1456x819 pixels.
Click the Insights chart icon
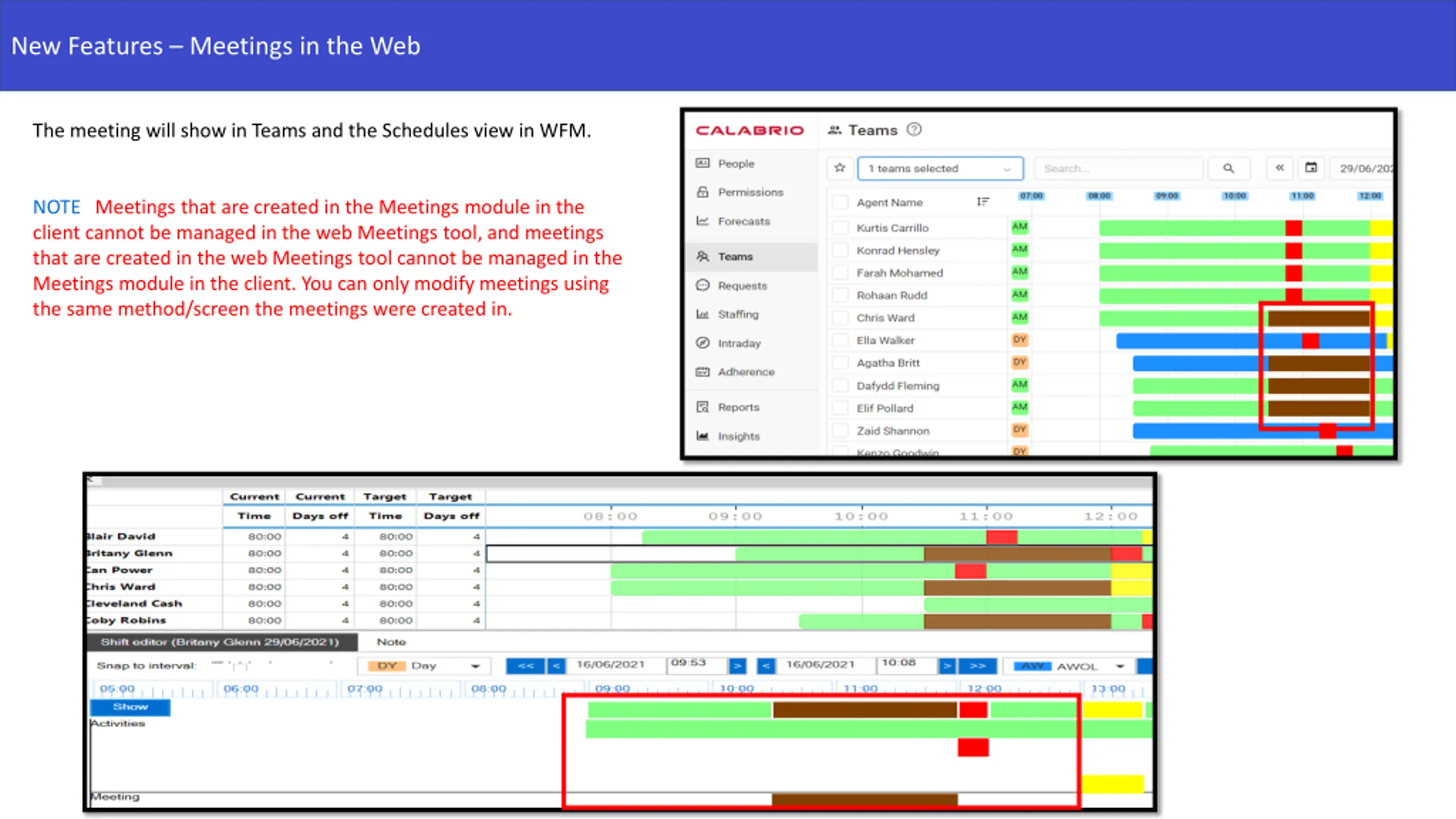click(703, 436)
